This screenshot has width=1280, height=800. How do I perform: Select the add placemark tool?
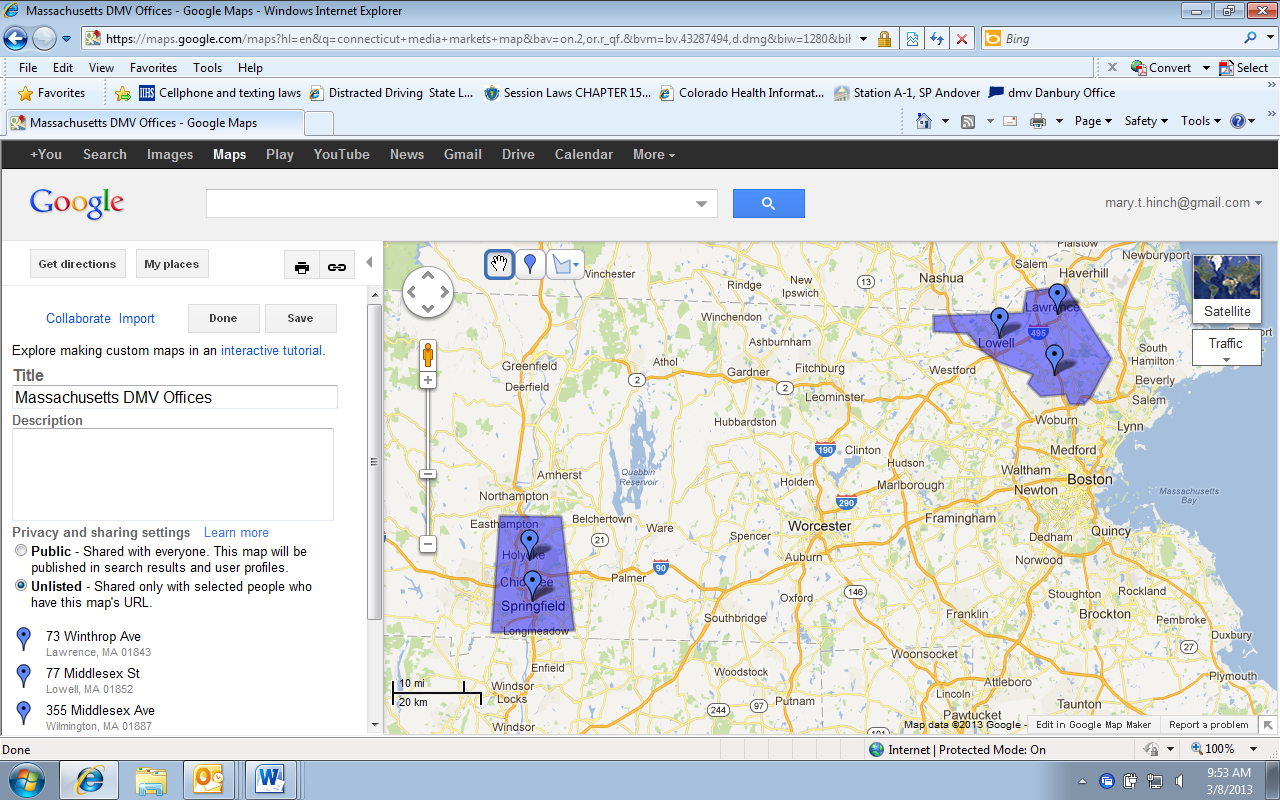tap(530, 264)
